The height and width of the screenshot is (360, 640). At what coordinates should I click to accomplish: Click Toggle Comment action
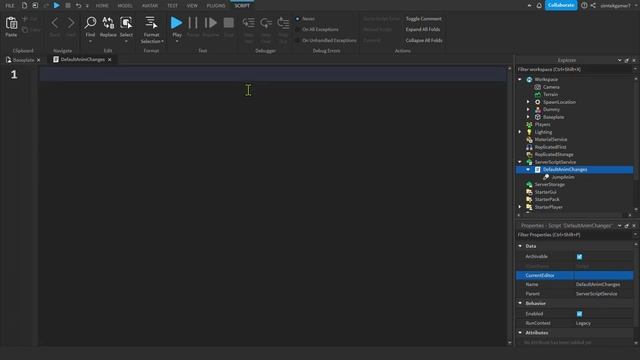[x=423, y=19]
